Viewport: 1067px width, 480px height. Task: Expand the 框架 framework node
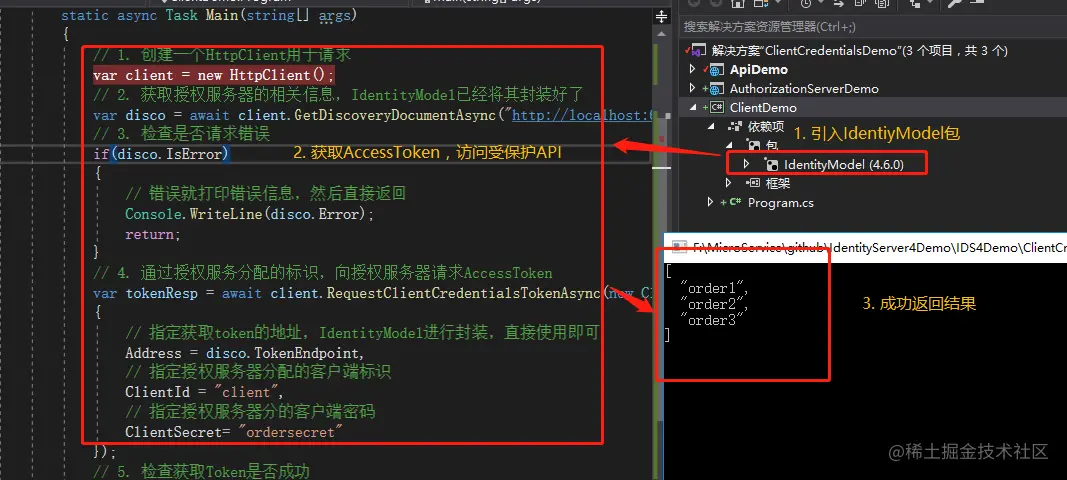[729, 183]
